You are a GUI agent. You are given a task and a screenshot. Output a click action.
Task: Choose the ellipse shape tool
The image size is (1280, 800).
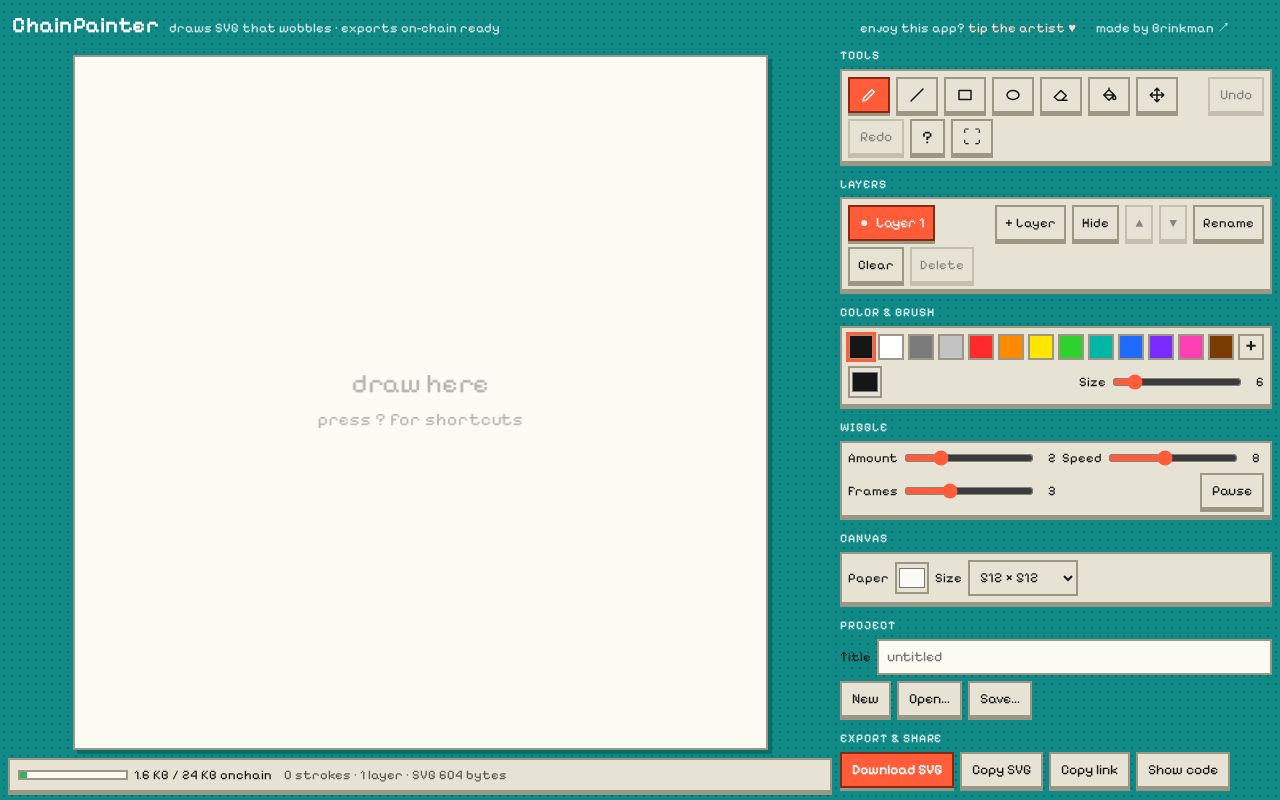(x=1013, y=95)
